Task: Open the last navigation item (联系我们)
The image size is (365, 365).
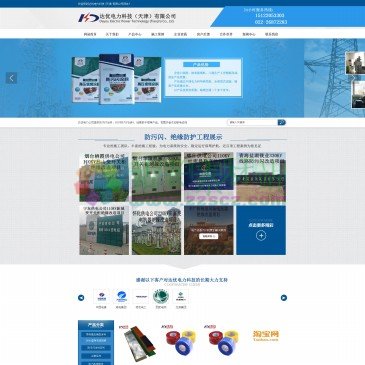Action: (x=271, y=34)
